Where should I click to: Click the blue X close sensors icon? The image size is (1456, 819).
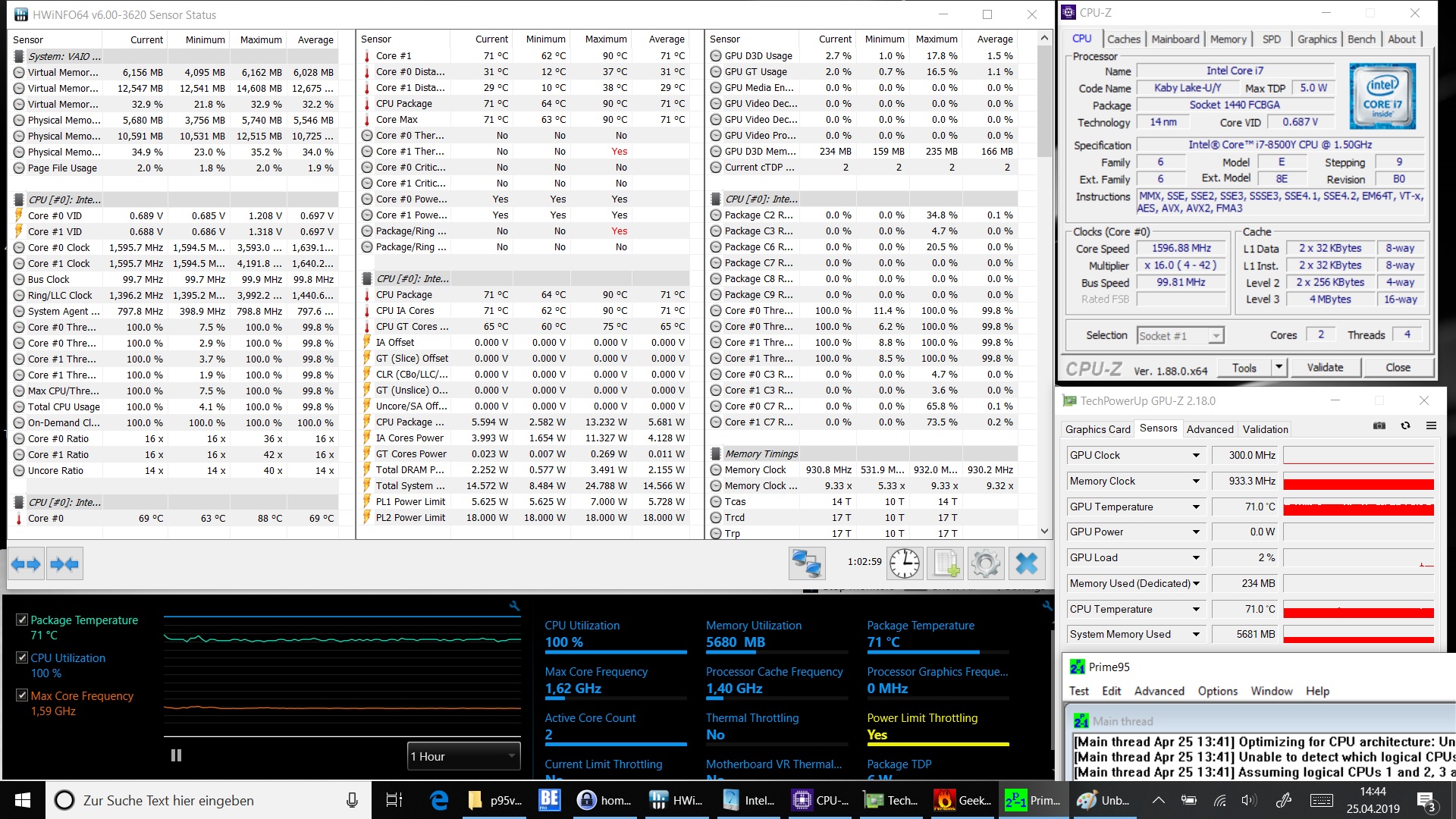click(1026, 563)
